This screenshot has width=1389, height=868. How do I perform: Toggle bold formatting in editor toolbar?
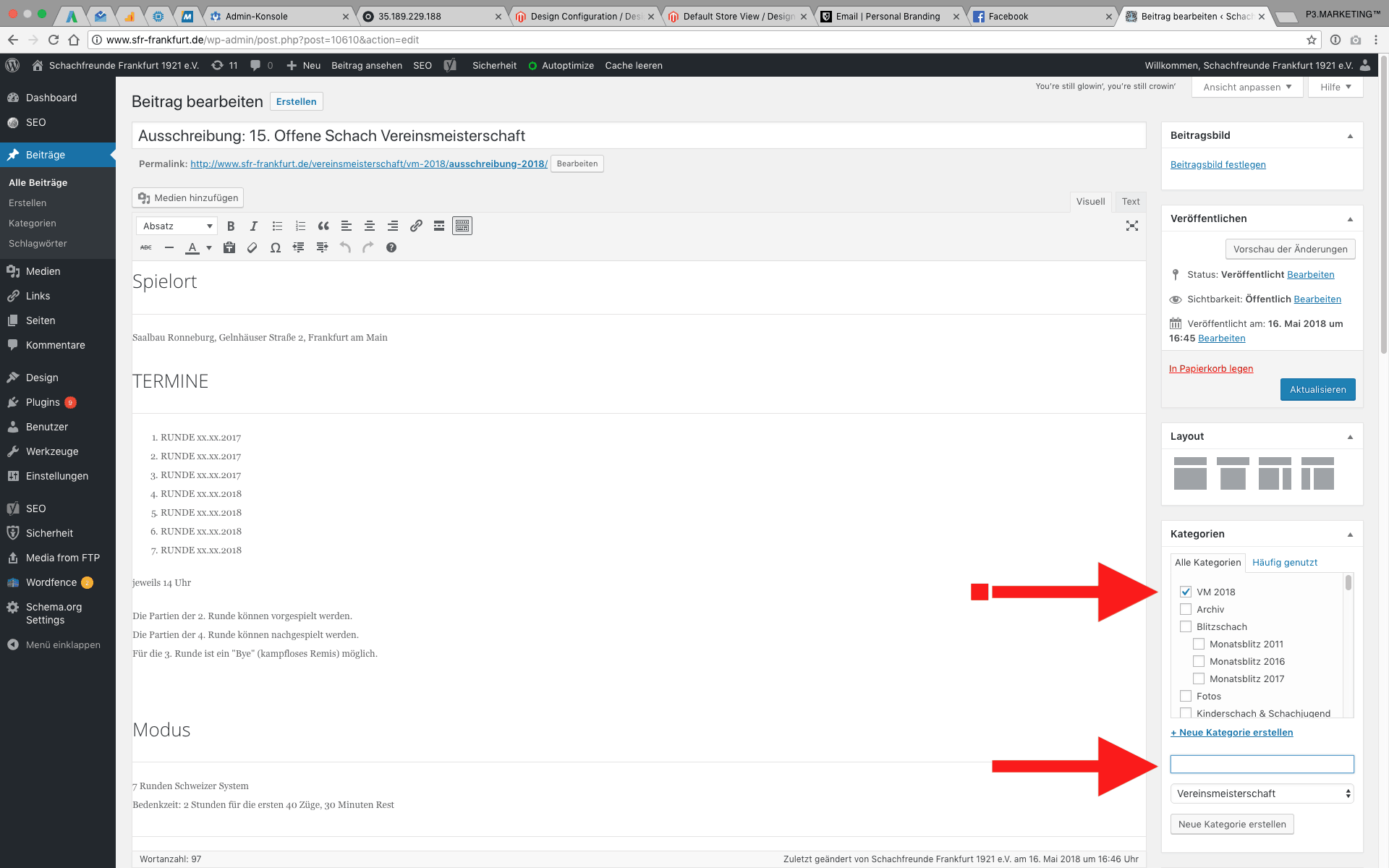click(x=231, y=226)
